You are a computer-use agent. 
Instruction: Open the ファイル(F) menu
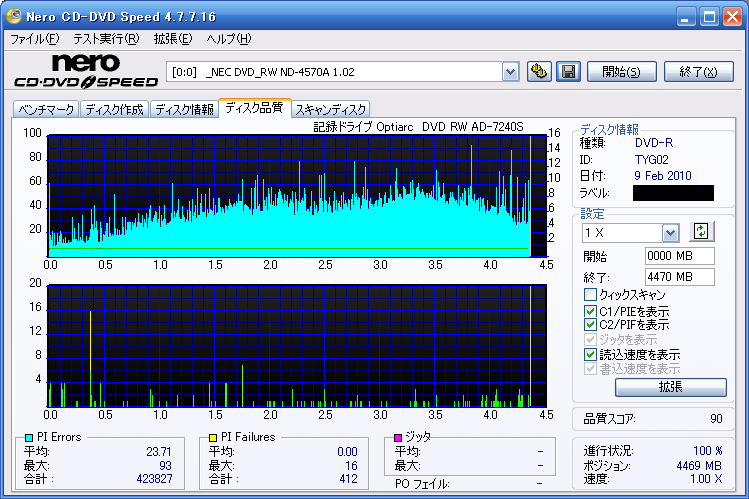pyautogui.click(x=34, y=39)
